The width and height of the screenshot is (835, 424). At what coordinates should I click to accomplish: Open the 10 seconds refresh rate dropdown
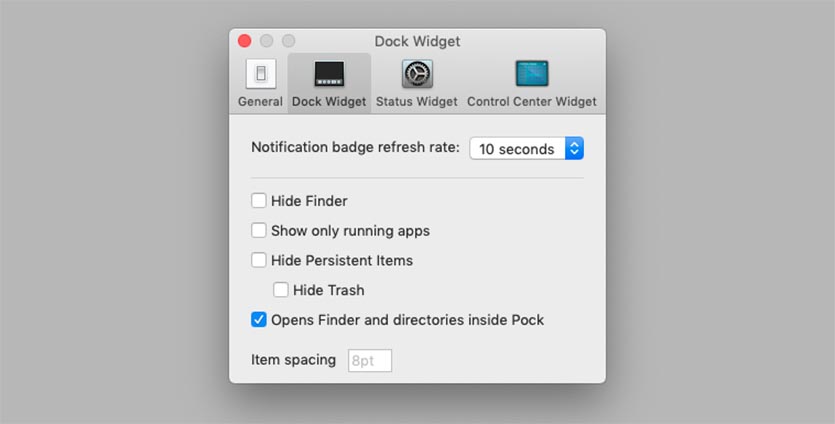click(526, 149)
